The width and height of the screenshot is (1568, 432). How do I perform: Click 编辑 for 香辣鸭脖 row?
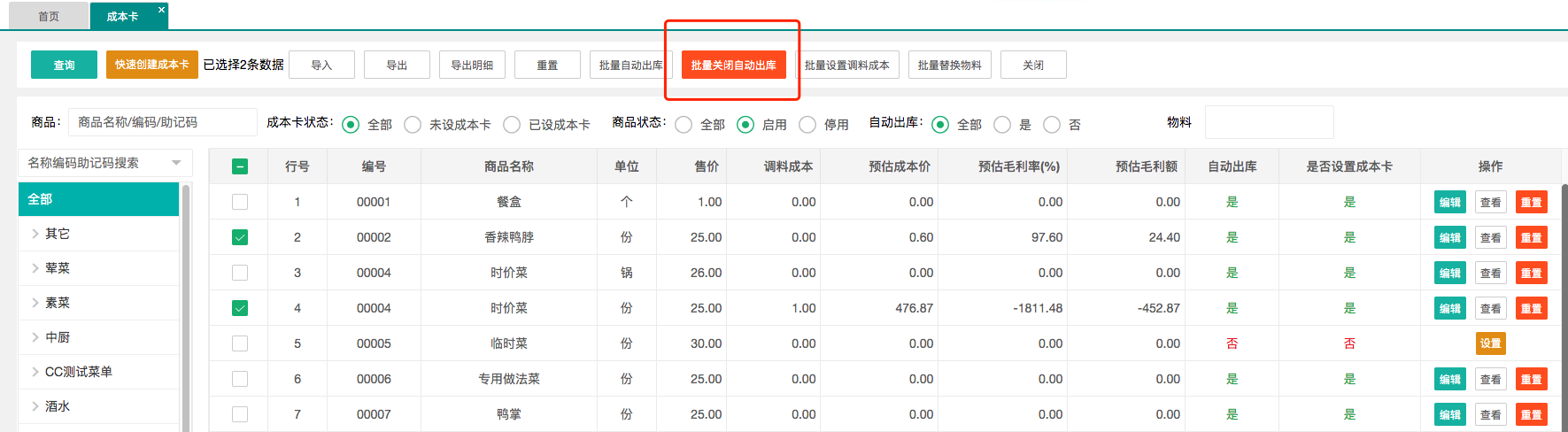pyautogui.click(x=1450, y=237)
